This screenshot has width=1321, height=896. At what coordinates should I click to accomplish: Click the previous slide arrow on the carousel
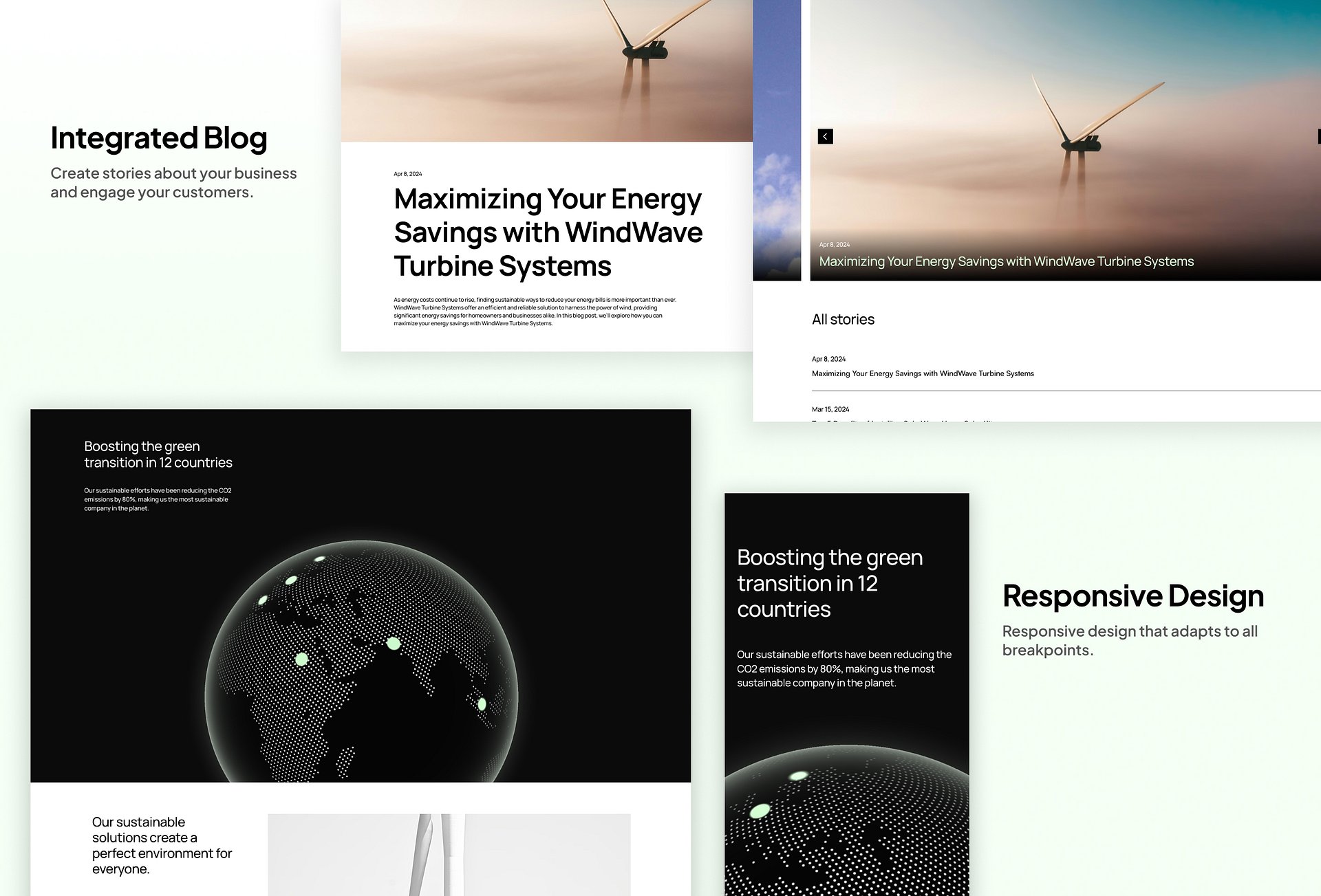pyautogui.click(x=825, y=137)
